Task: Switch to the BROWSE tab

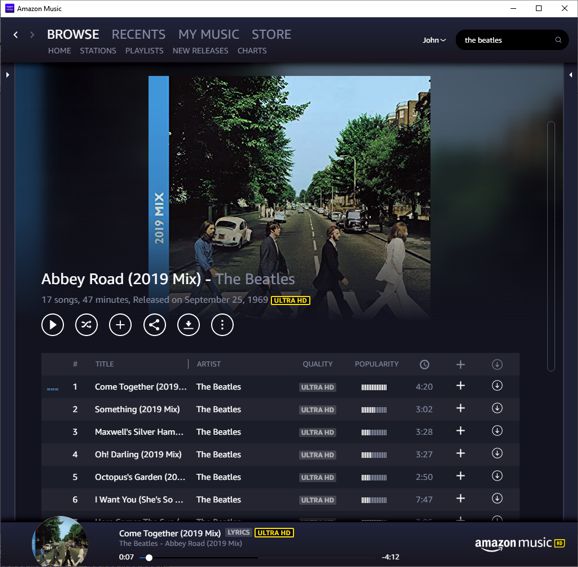Action: tap(73, 34)
